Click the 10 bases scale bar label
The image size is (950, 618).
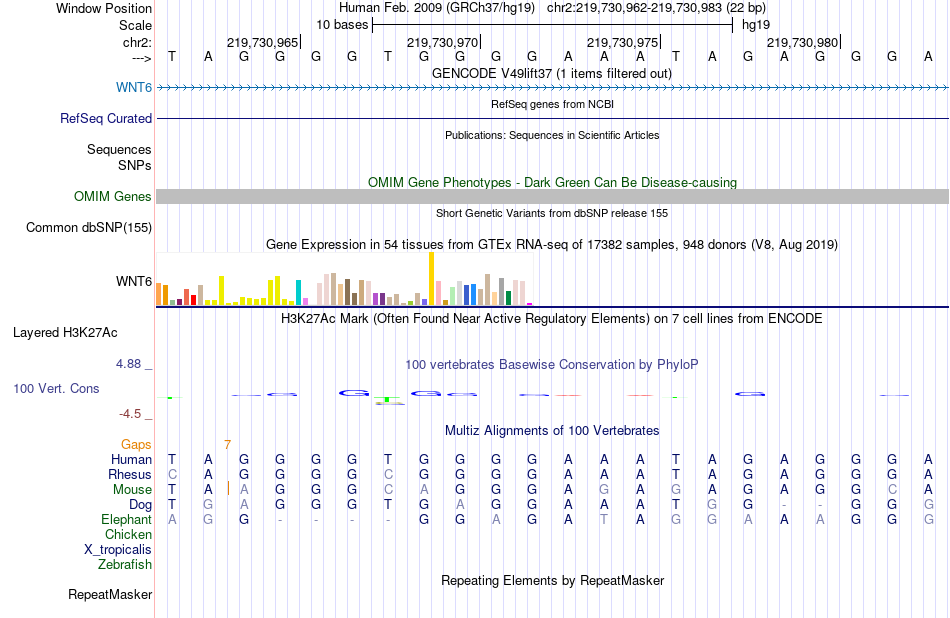[x=342, y=25]
